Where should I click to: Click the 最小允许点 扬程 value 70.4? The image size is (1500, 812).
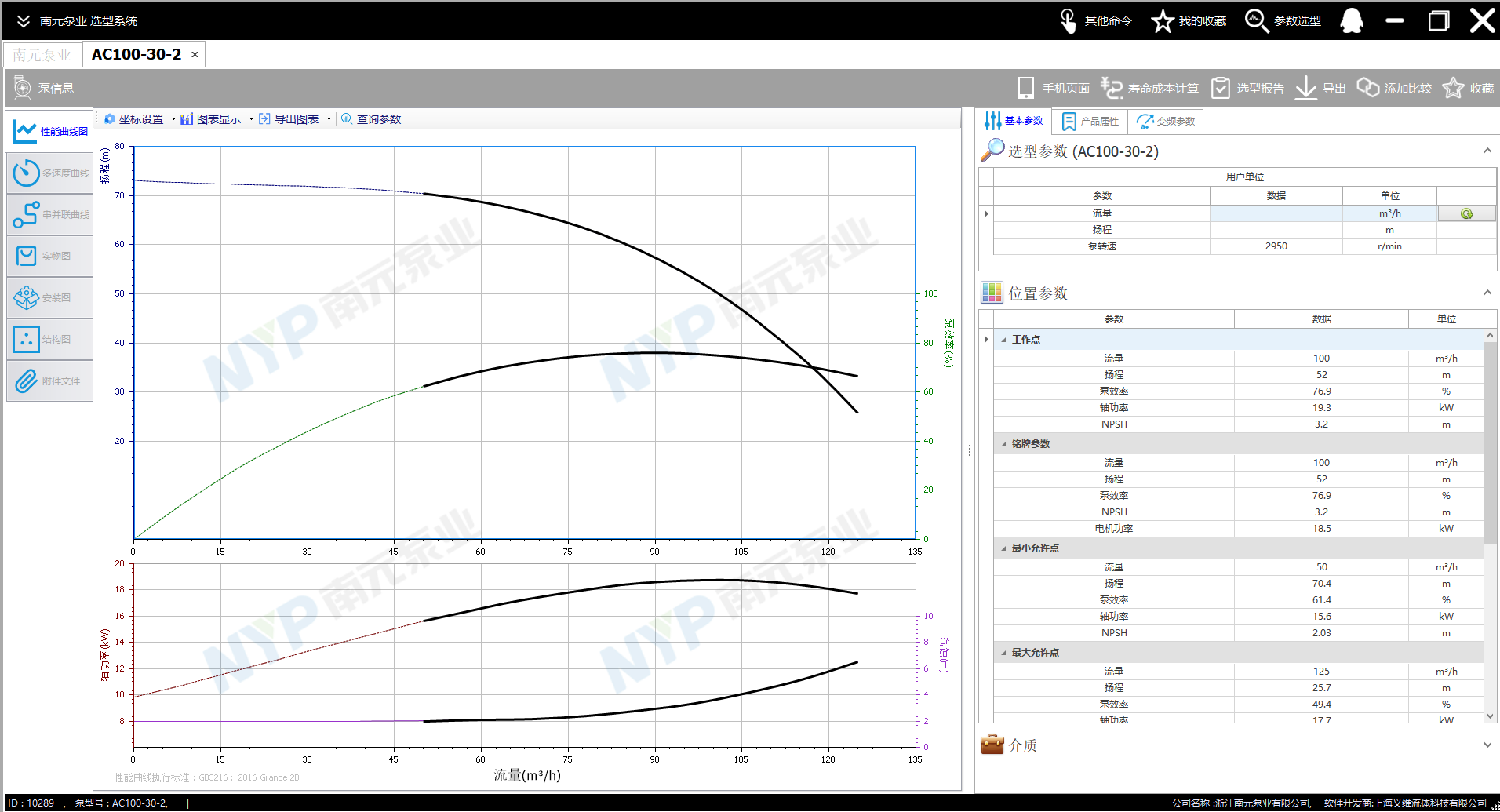coord(1321,584)
